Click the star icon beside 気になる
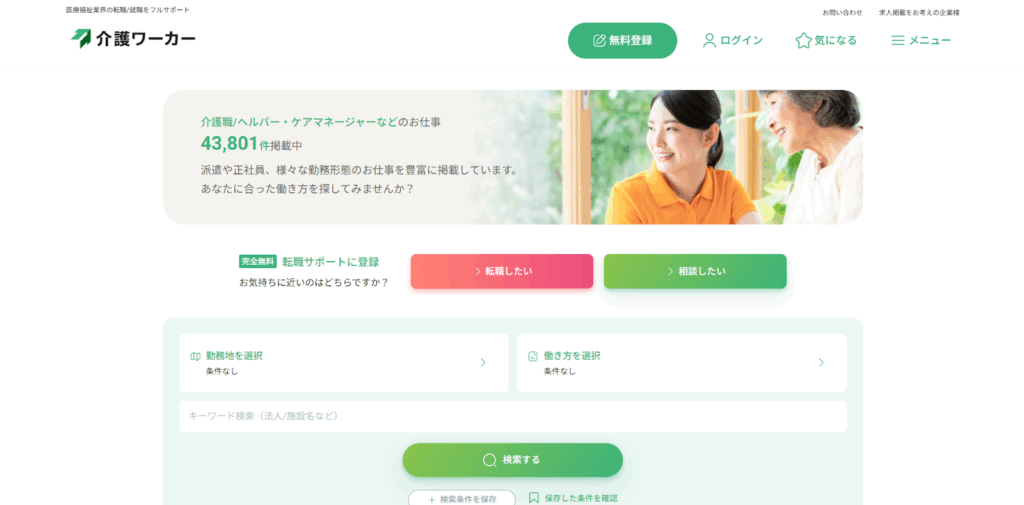1024x505 pixels. click(x=803, y=41)
